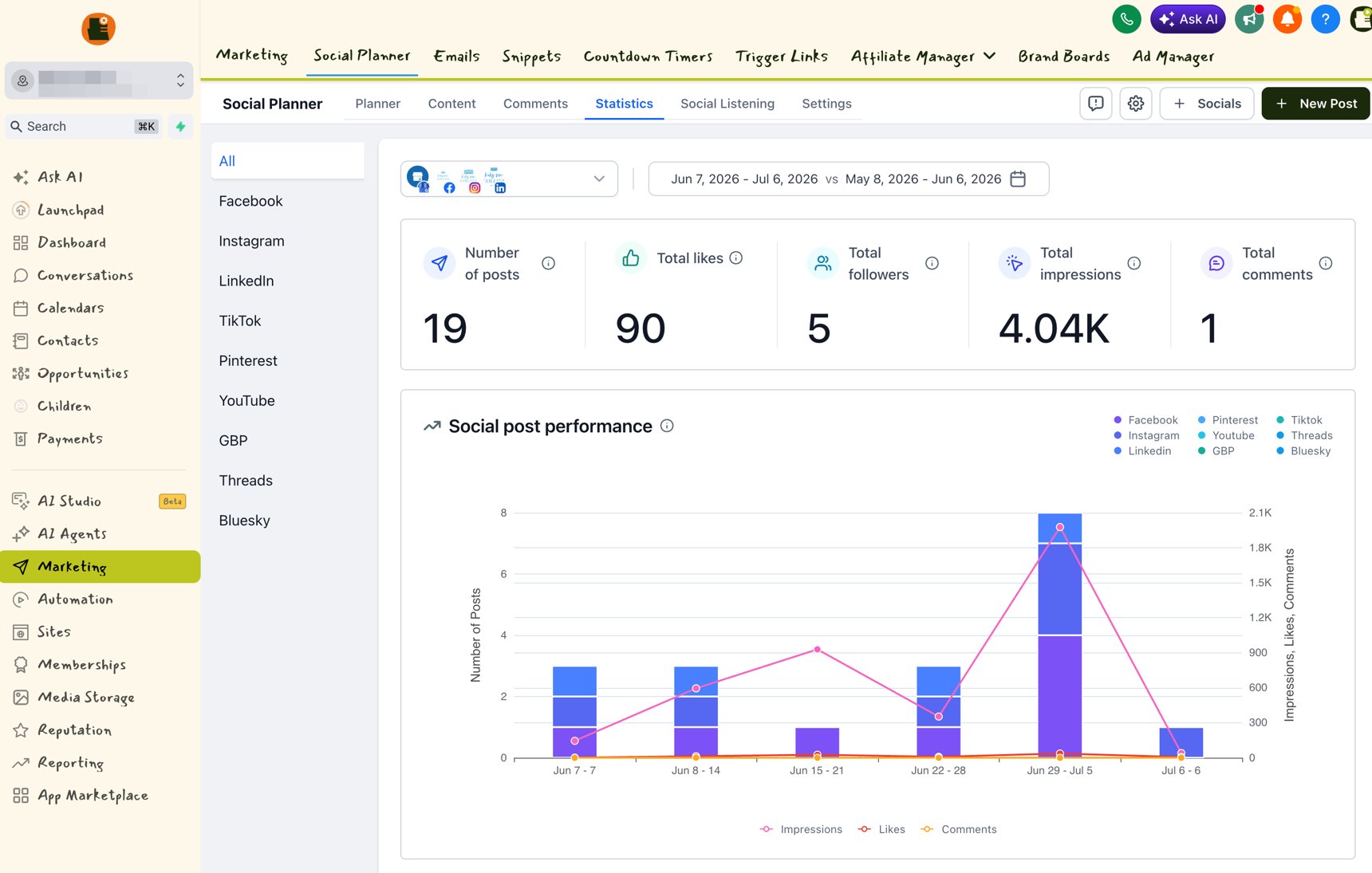Toggle Pinterest in the chart legend
This screenshot has width=1372, height=873.
click(x=1228, y=420)
